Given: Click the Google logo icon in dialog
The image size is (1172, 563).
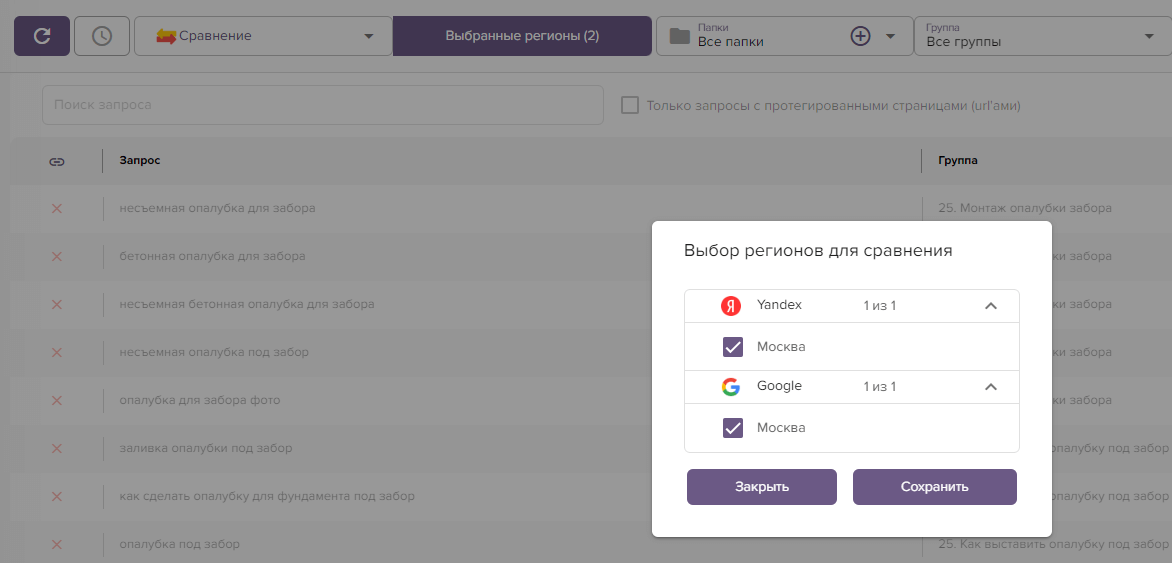Looking at the screenshot, I should tap(730, 387).
